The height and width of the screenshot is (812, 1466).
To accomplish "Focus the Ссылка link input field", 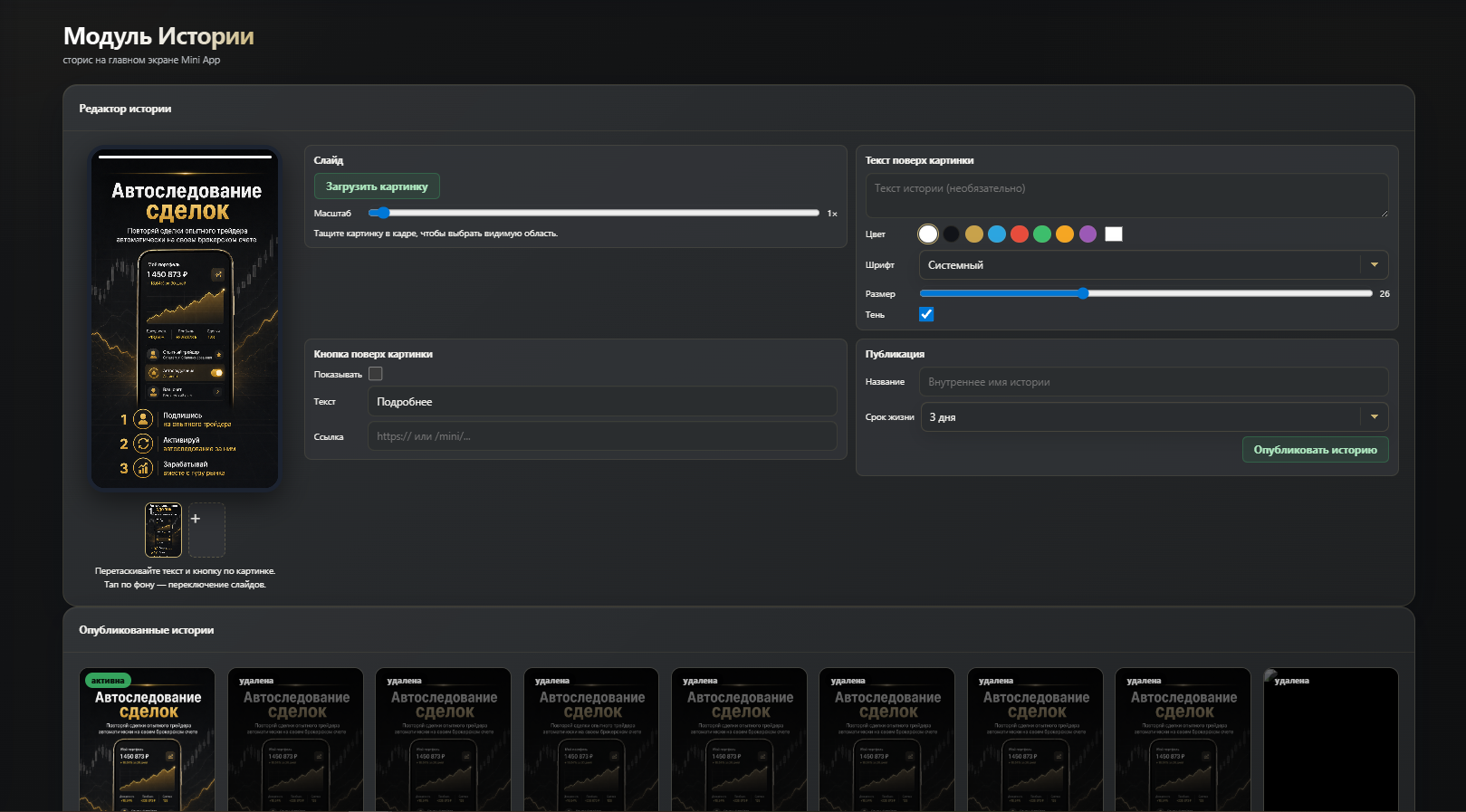I will [602, 436].
